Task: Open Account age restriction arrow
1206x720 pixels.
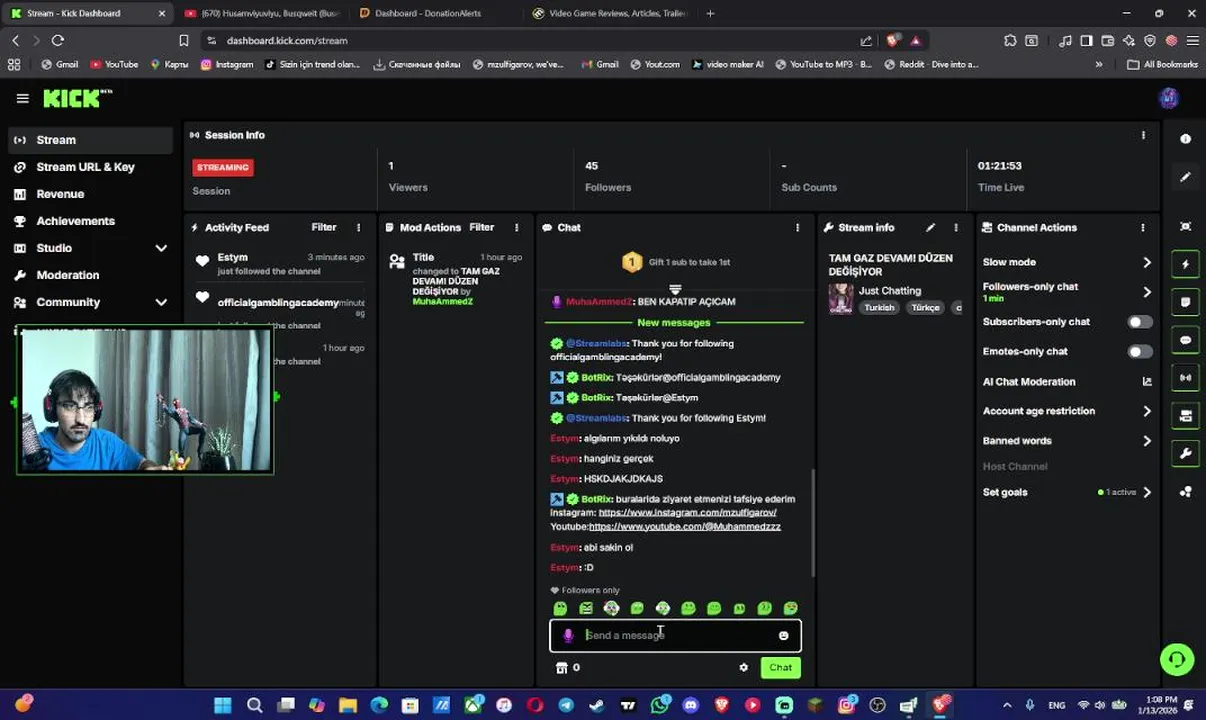Action: (x=1147, y=411)
